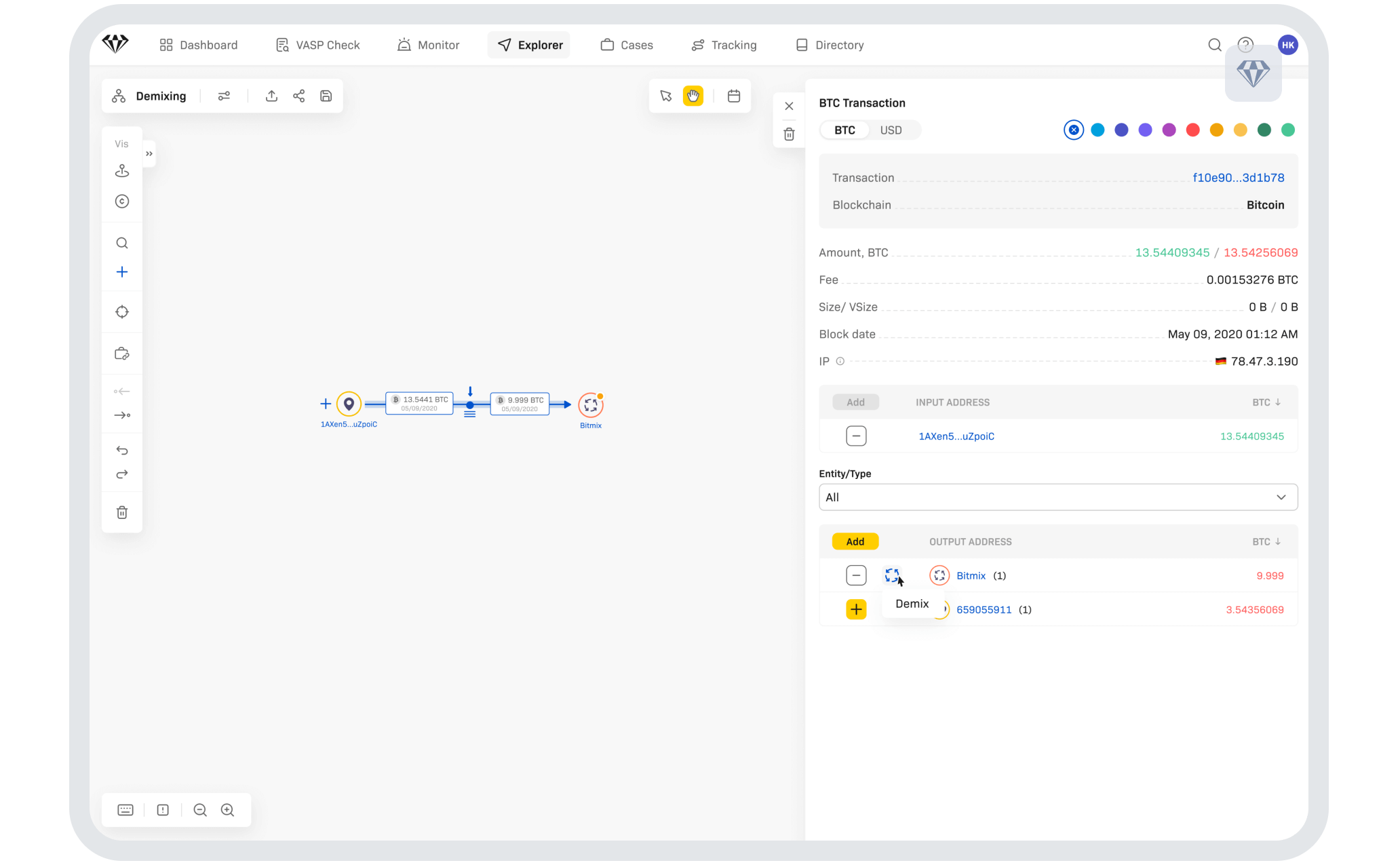Click the share graph icon
Screen dimensions: 1400x865
click(x=298, y=96)
